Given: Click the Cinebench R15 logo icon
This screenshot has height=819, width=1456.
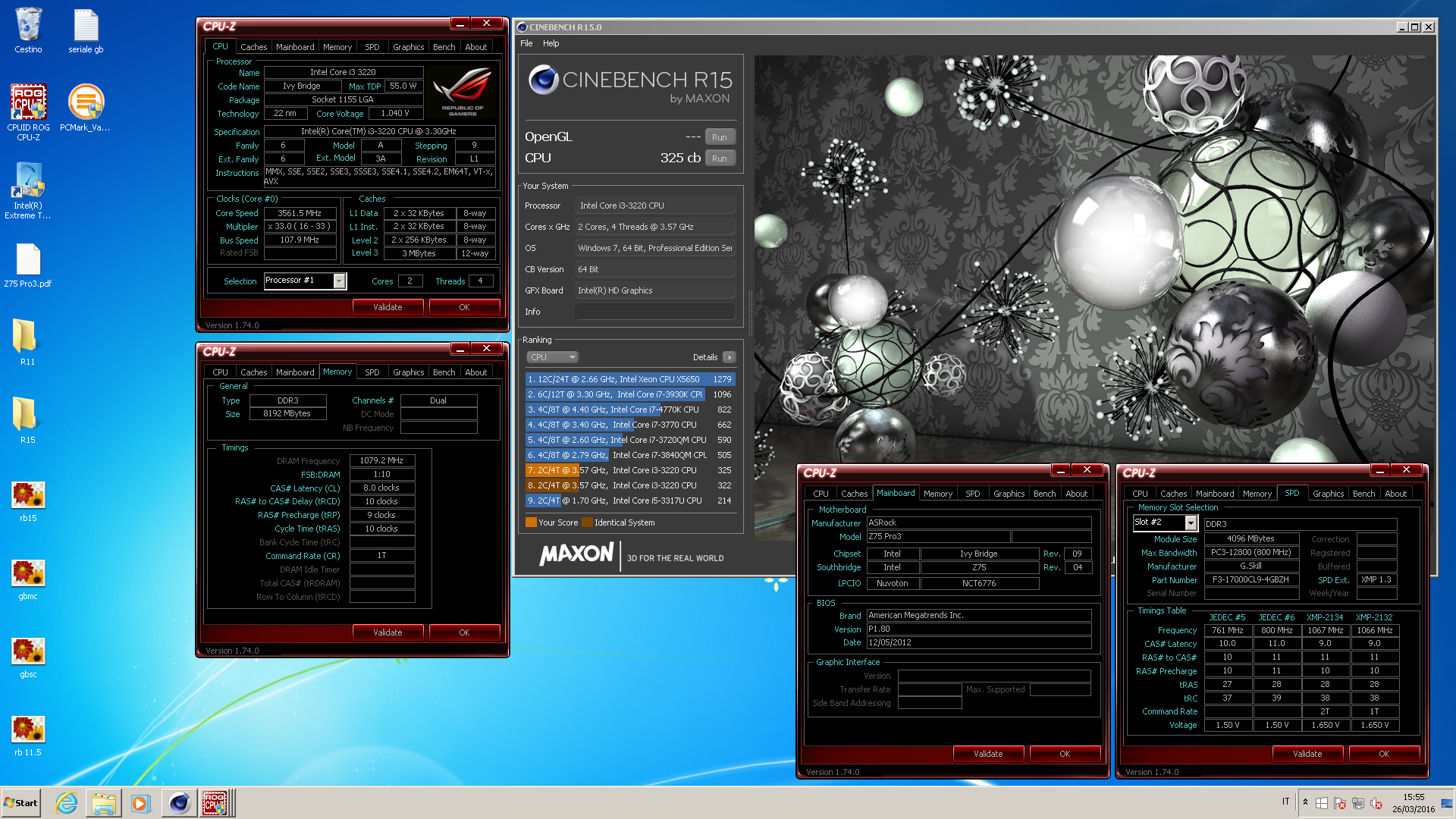Looking at the screenshot, I should 543,80.
